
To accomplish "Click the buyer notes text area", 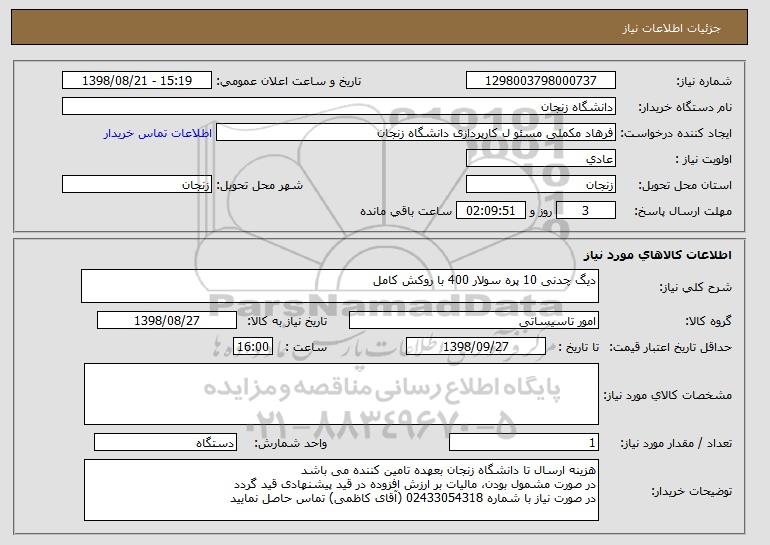I will (341, 490).
